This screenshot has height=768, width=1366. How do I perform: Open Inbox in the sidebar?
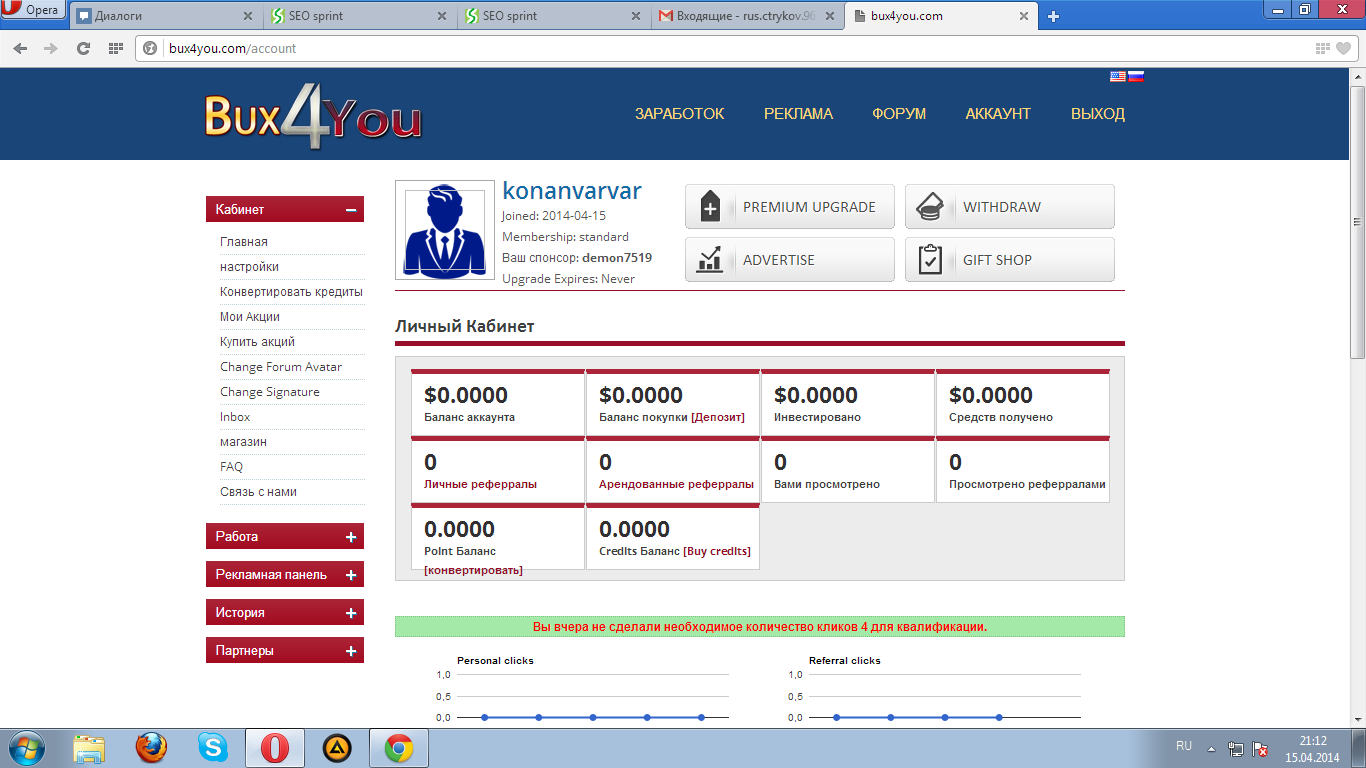click(235, 417)
